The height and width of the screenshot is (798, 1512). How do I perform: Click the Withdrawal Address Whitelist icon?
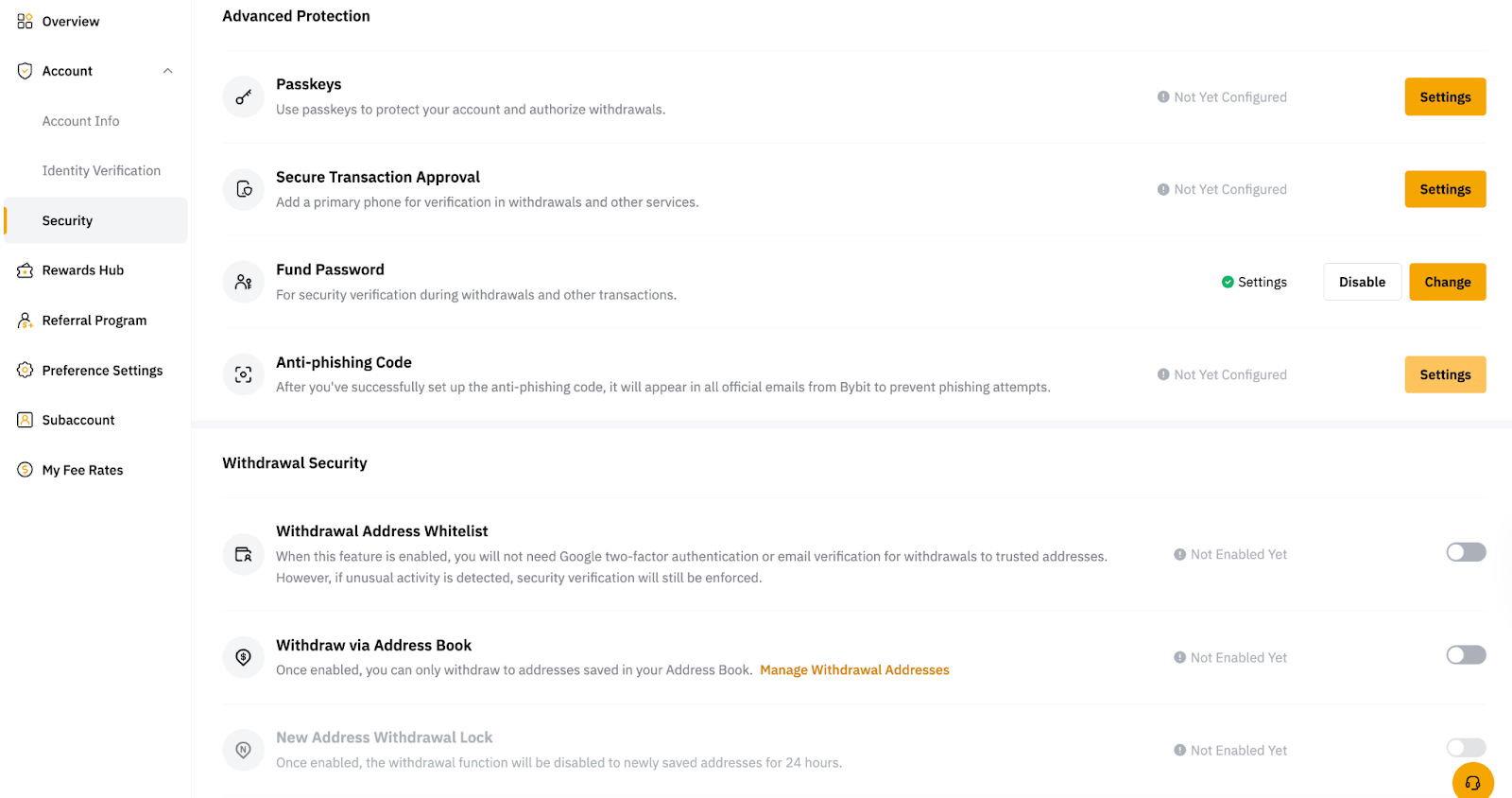(243, 554)
